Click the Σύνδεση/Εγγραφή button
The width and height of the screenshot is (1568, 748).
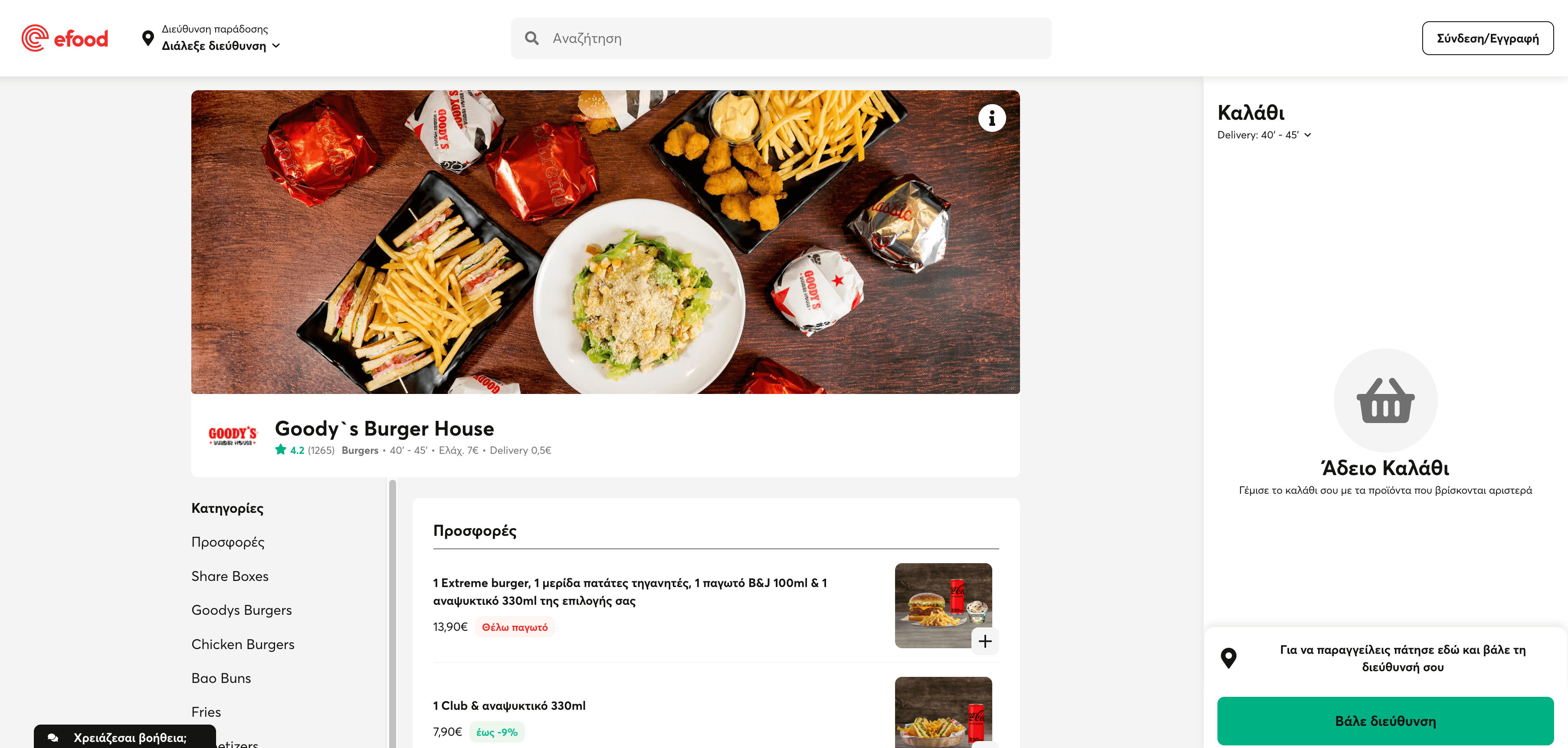tap(1487, 38)
